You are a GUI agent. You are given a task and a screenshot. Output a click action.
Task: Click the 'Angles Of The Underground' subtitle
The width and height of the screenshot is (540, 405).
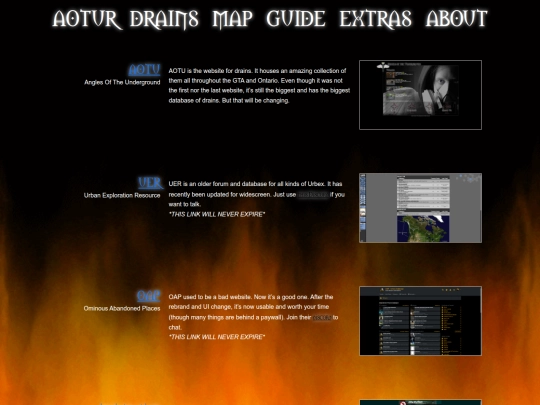pyautogui.click(x=122, y=82)
